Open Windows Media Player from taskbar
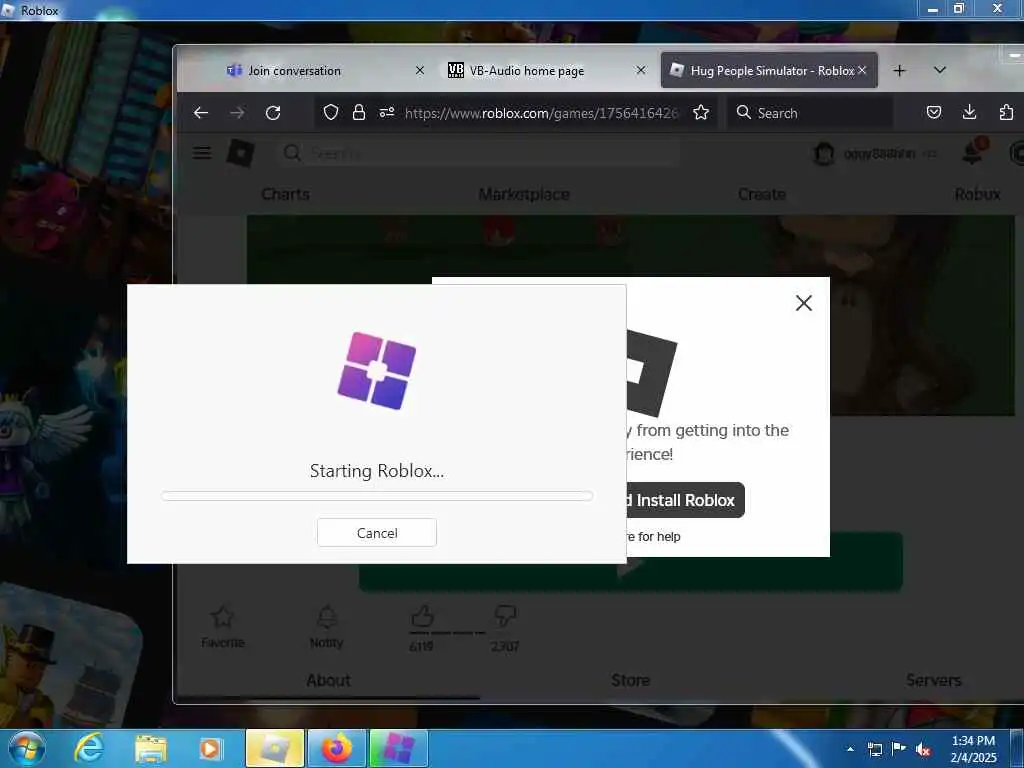 (210, 748)
